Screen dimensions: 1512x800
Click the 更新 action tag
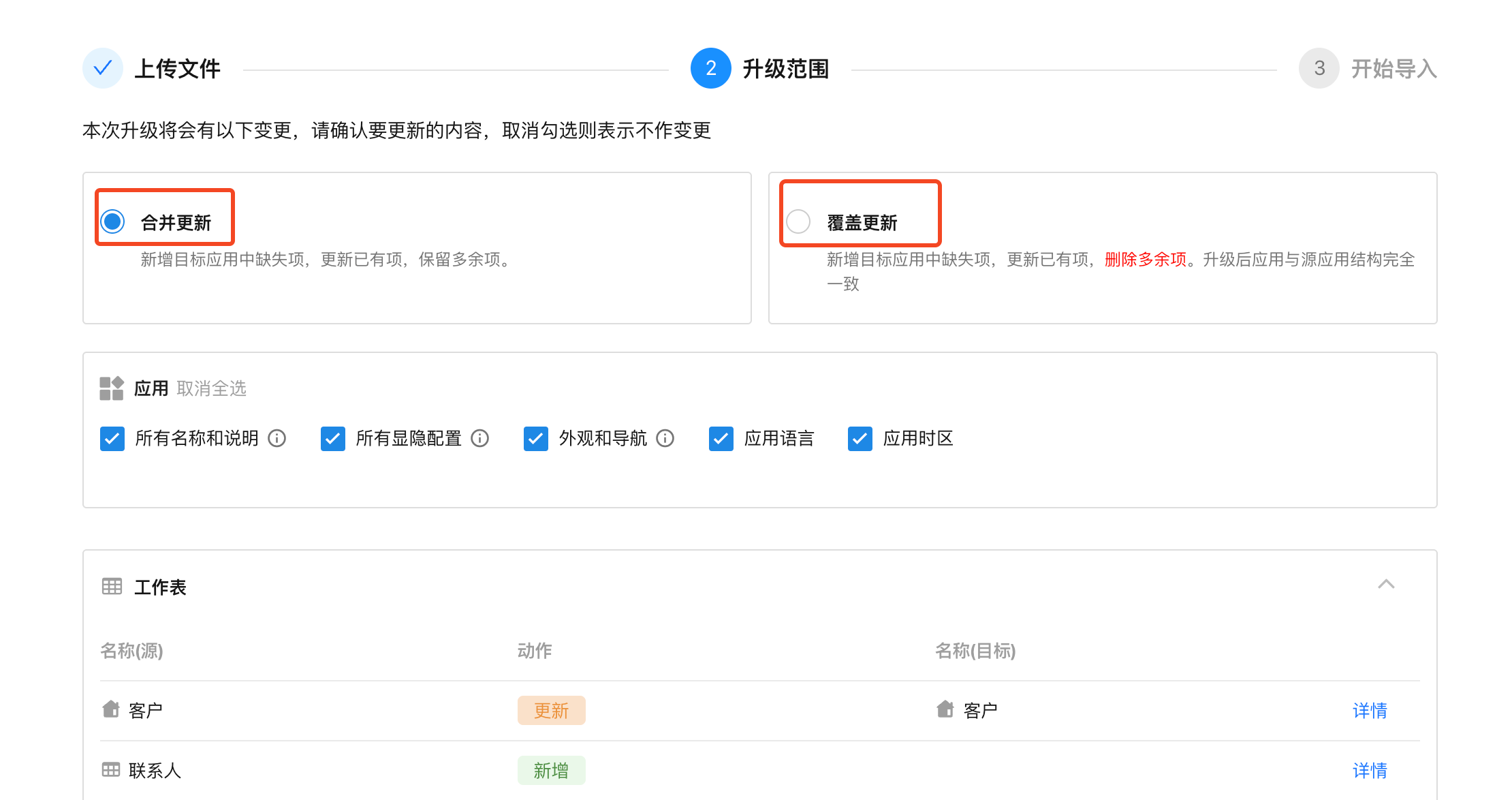pos(551,711)
